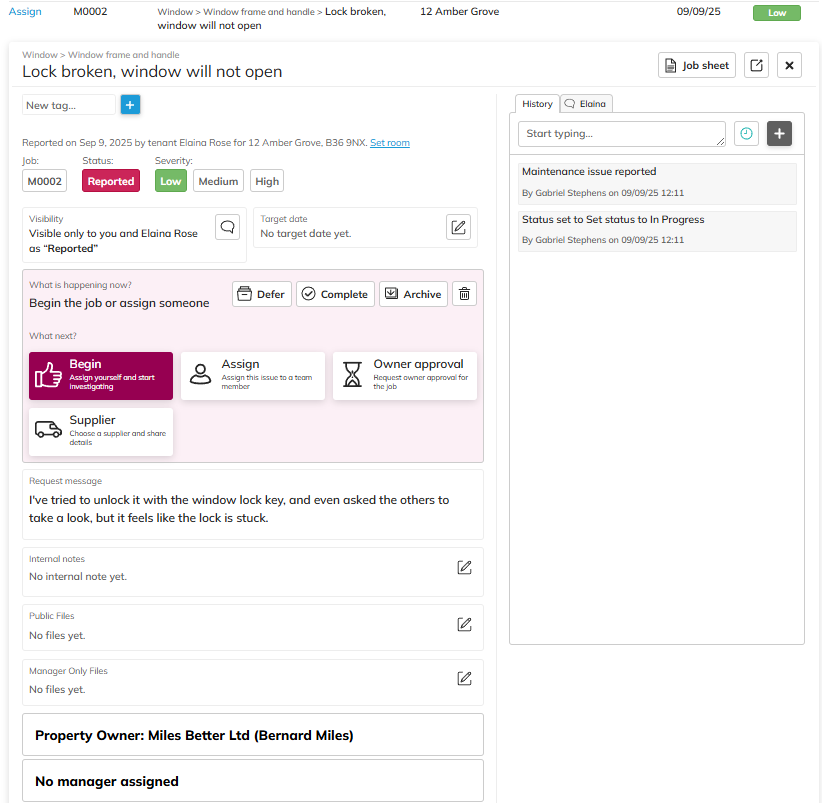822x803 pixels.
Task: Edit target date pencil icon
Action: (x=458, y=227)
